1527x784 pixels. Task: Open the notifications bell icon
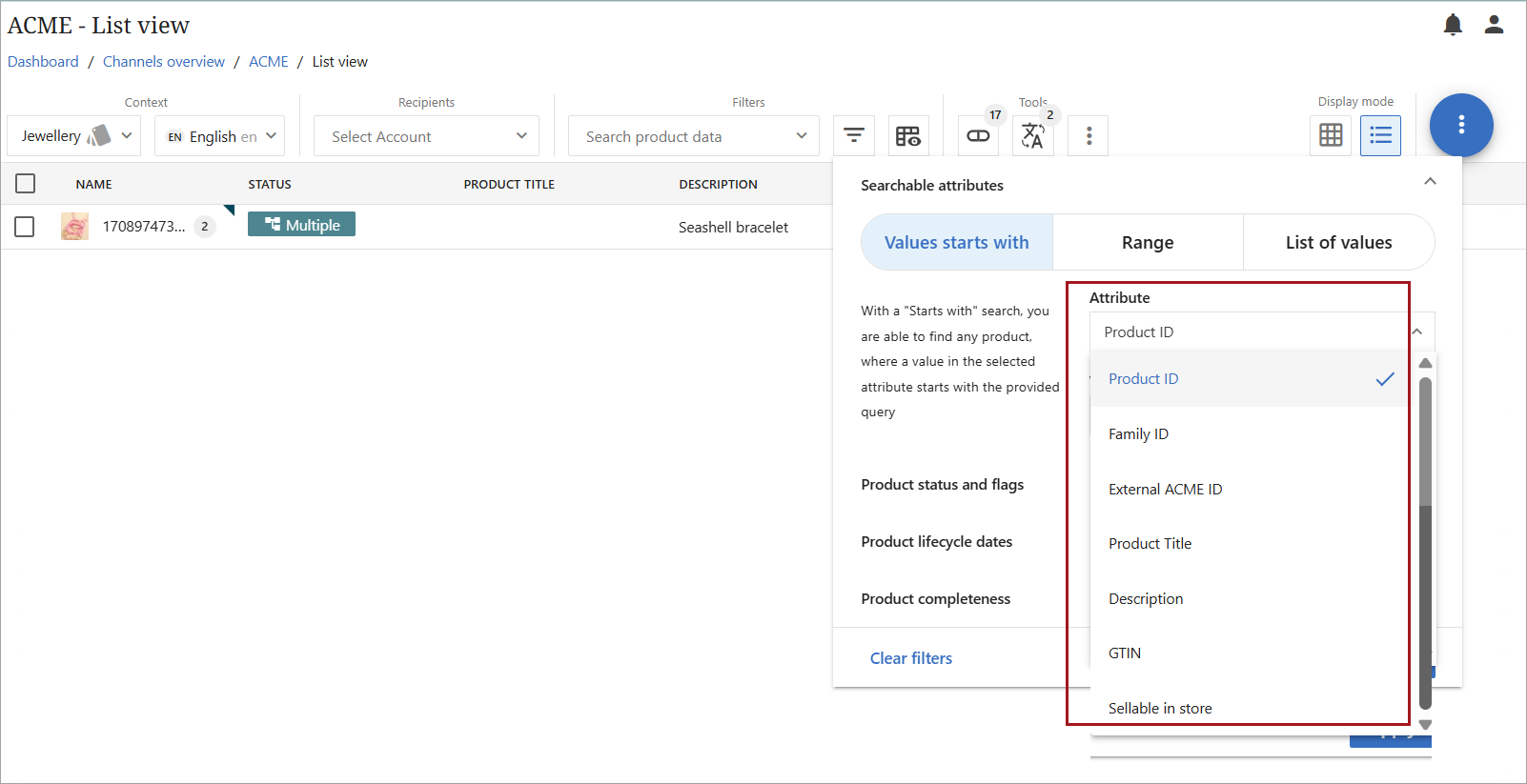[x=1452, y=25]
